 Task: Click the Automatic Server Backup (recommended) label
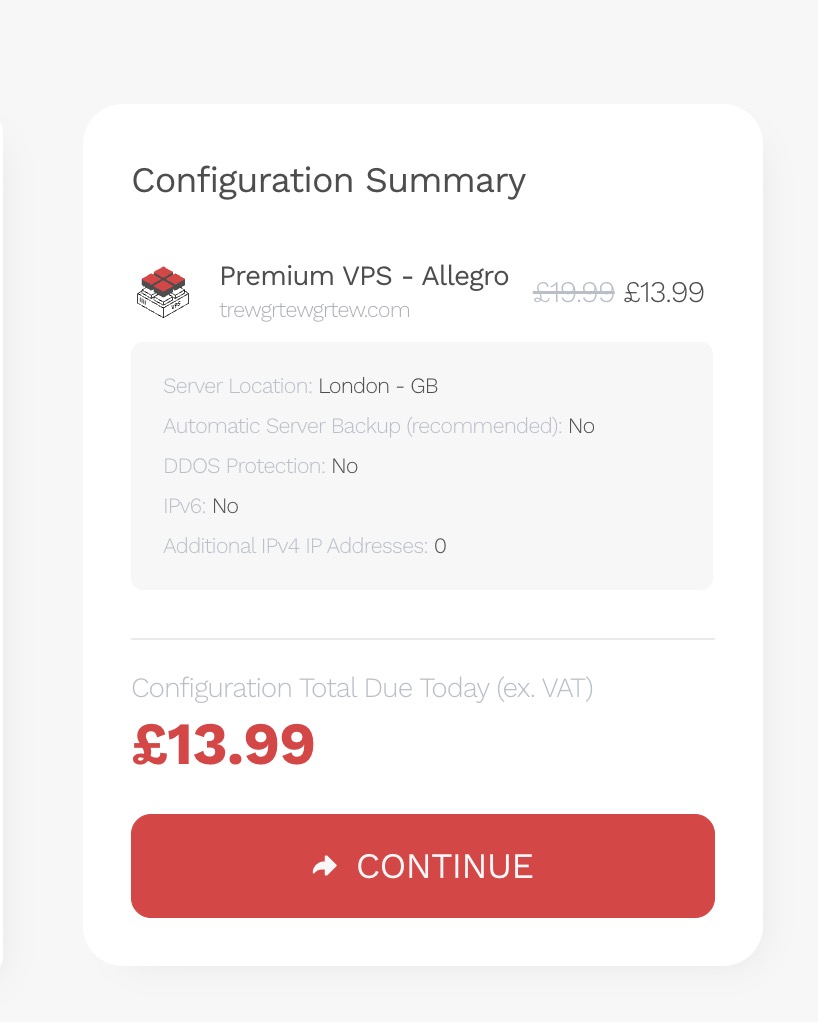363,426
